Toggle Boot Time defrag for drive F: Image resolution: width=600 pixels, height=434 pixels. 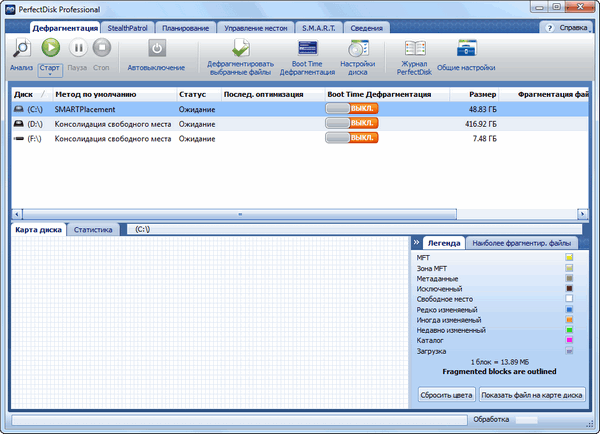pos(350,139)
